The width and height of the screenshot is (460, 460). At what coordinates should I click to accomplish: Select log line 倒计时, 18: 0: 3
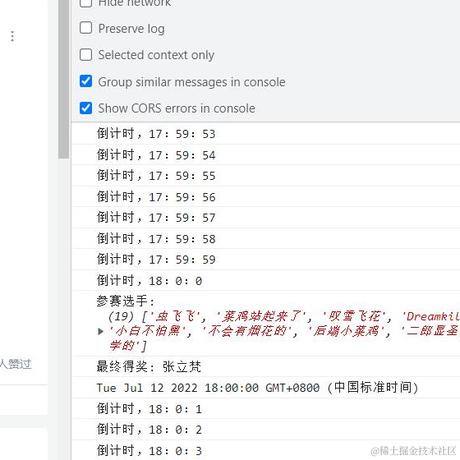point(149,451)
